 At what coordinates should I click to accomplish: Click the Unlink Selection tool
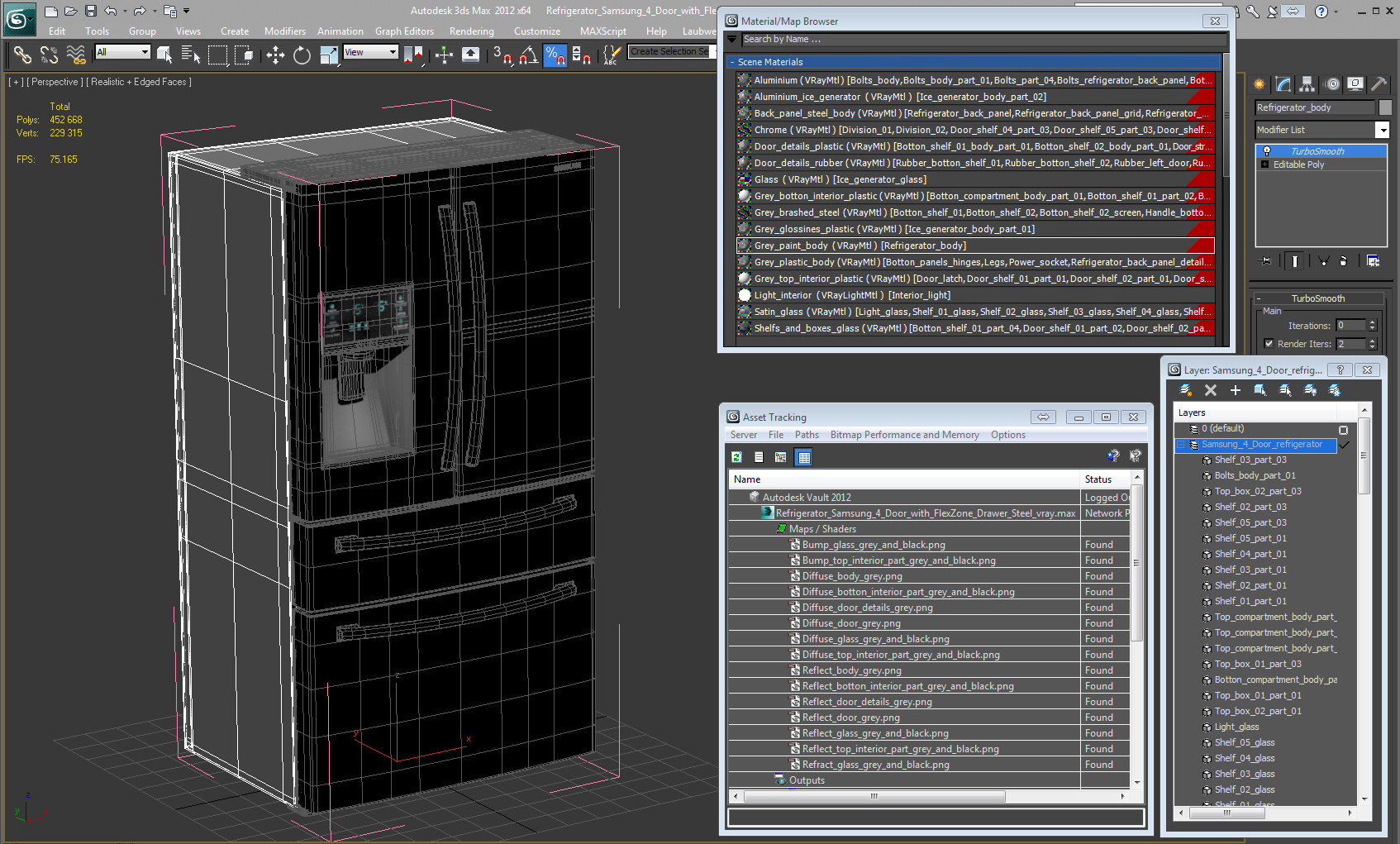(x=49, y=55)
